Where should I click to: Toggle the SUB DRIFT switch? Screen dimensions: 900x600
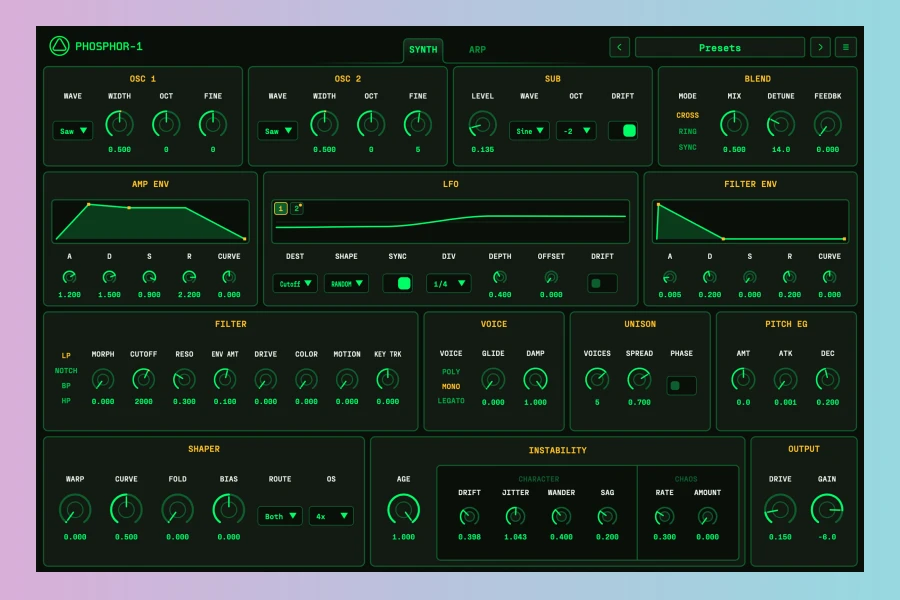623,131
